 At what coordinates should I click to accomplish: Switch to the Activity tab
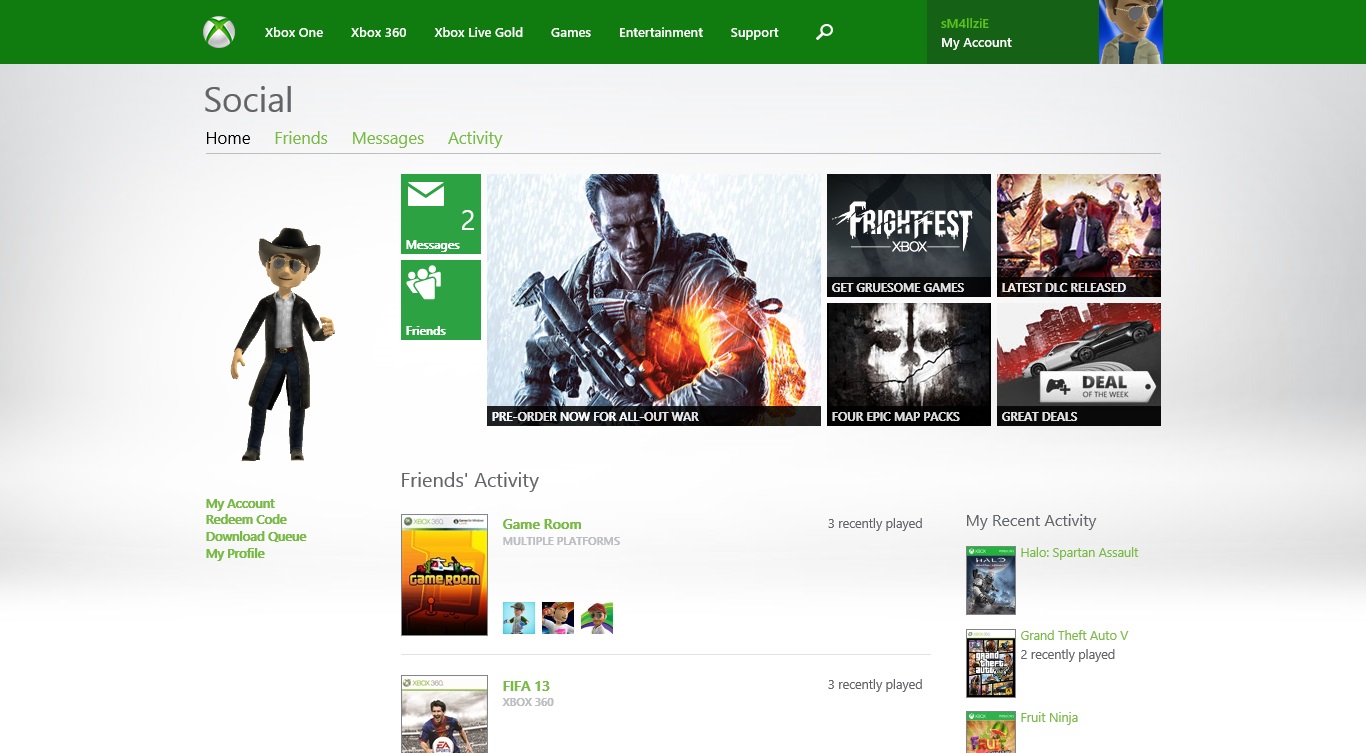coord(475,138)
